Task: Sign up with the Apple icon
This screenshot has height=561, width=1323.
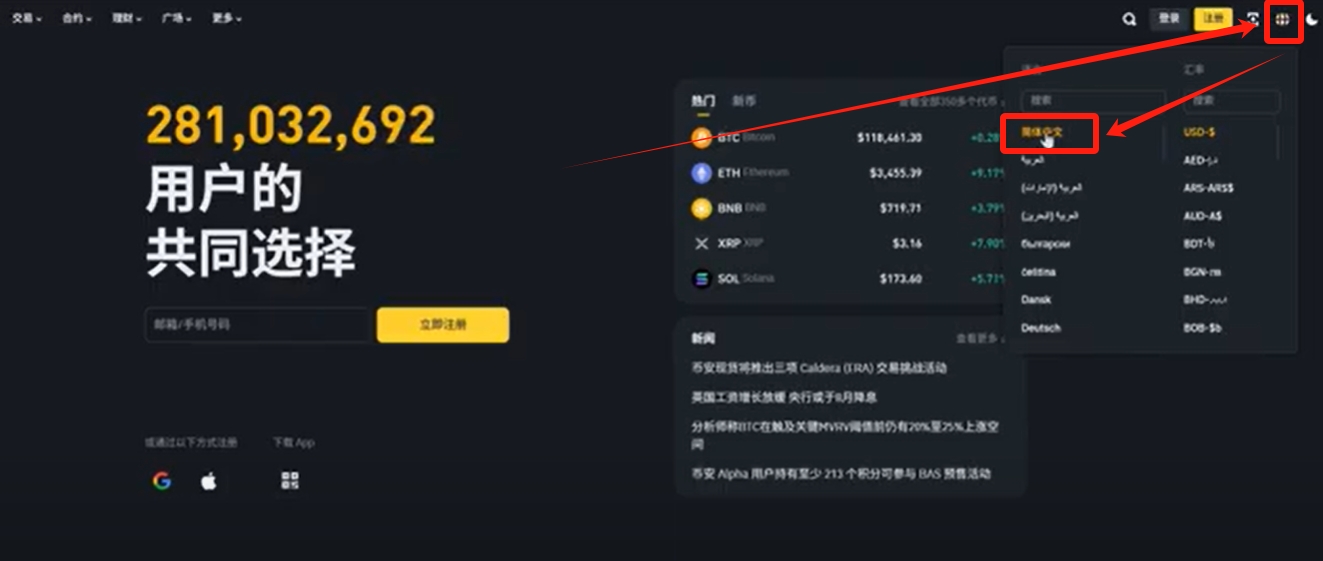Action: (208, 481)
